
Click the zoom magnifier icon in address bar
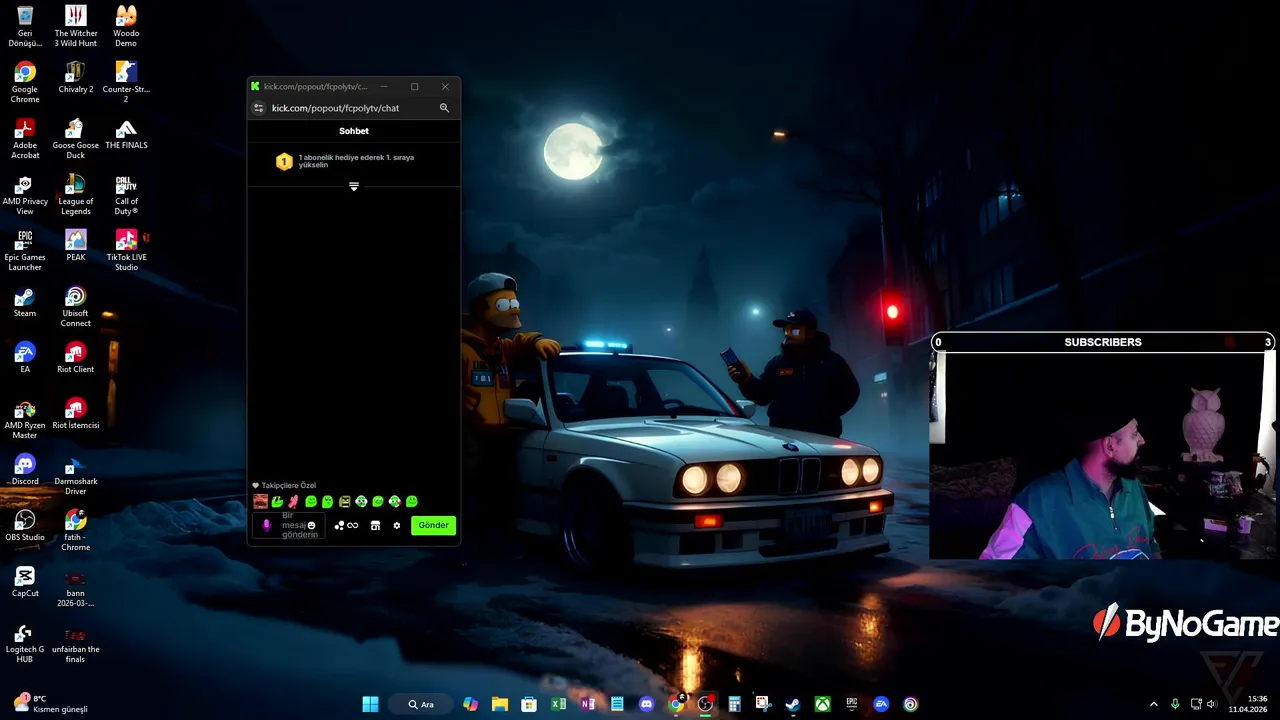click(444, 108)
